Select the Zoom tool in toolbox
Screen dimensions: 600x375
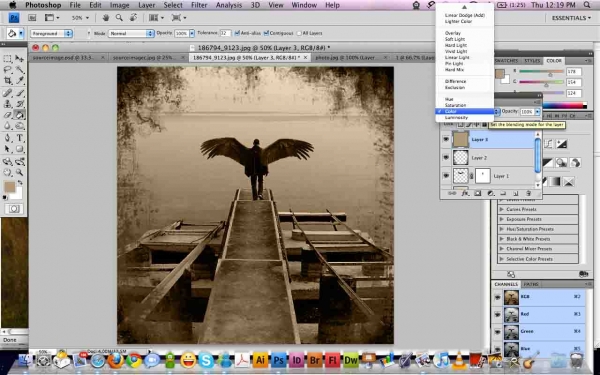pyautogui.click(x=20, y=173)
